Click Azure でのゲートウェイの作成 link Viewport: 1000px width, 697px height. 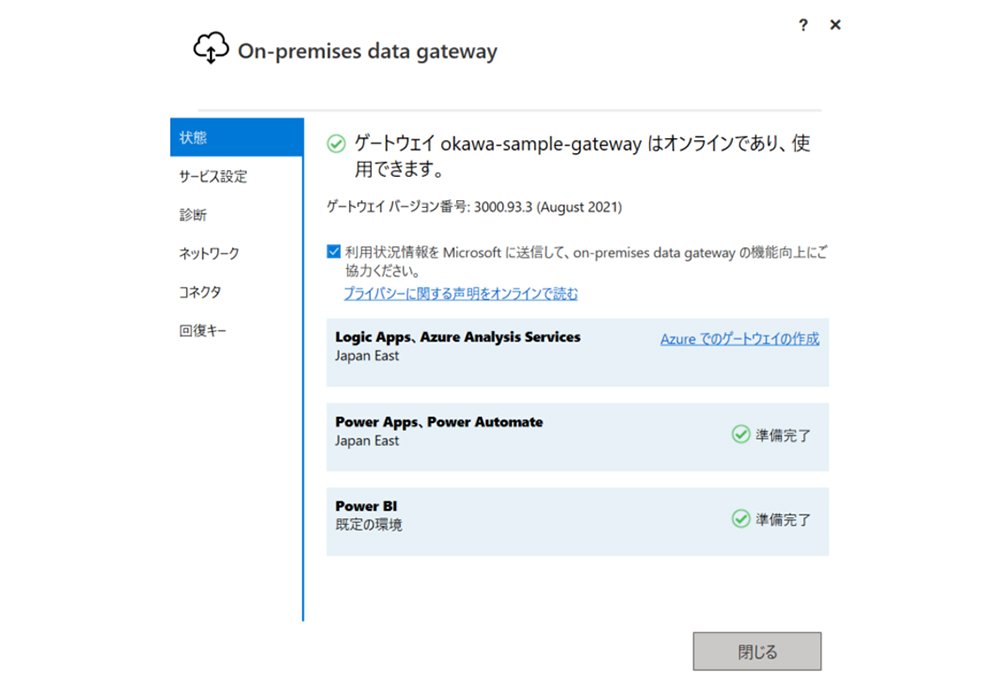(740, 339)
